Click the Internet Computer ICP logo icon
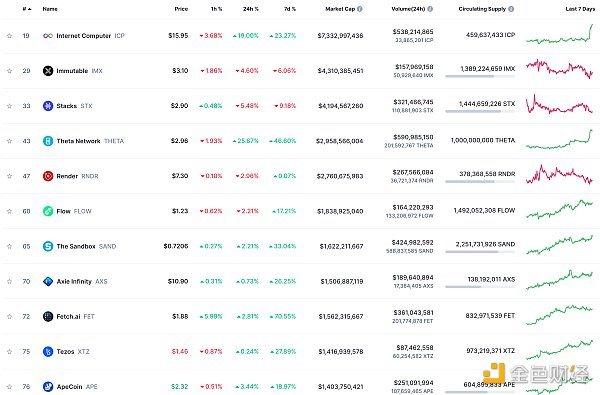The image size is (600, 395). [x=48, y=36]
